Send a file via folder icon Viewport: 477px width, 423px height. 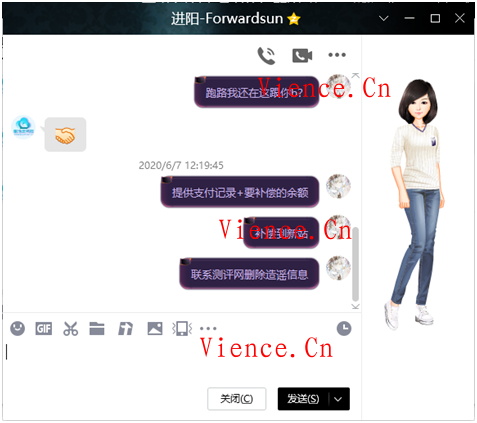(x=97, y=329)
